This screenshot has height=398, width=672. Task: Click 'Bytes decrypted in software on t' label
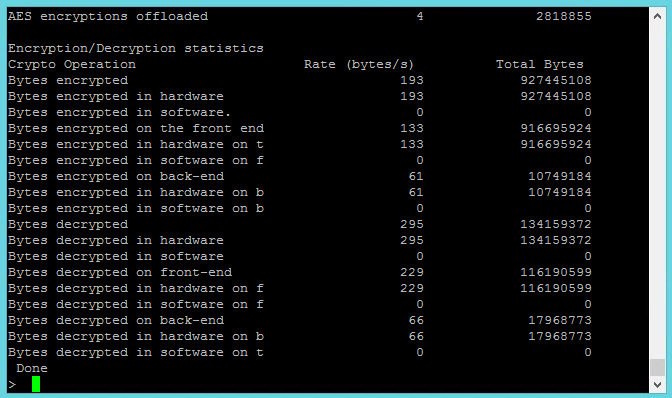click(136, 352)
